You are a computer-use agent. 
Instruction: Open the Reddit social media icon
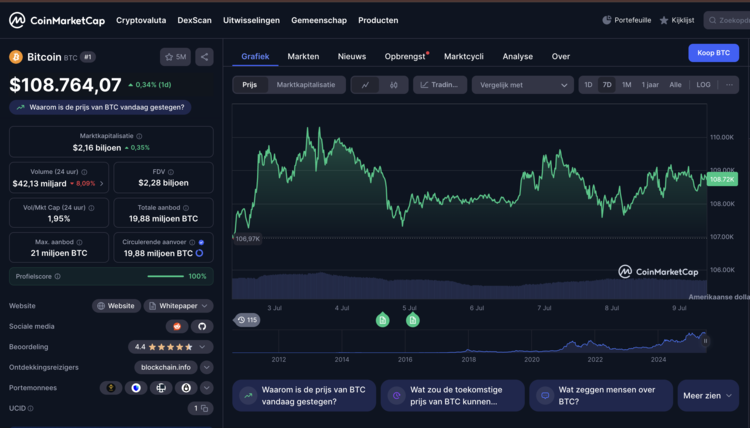(x=177, y=326)
